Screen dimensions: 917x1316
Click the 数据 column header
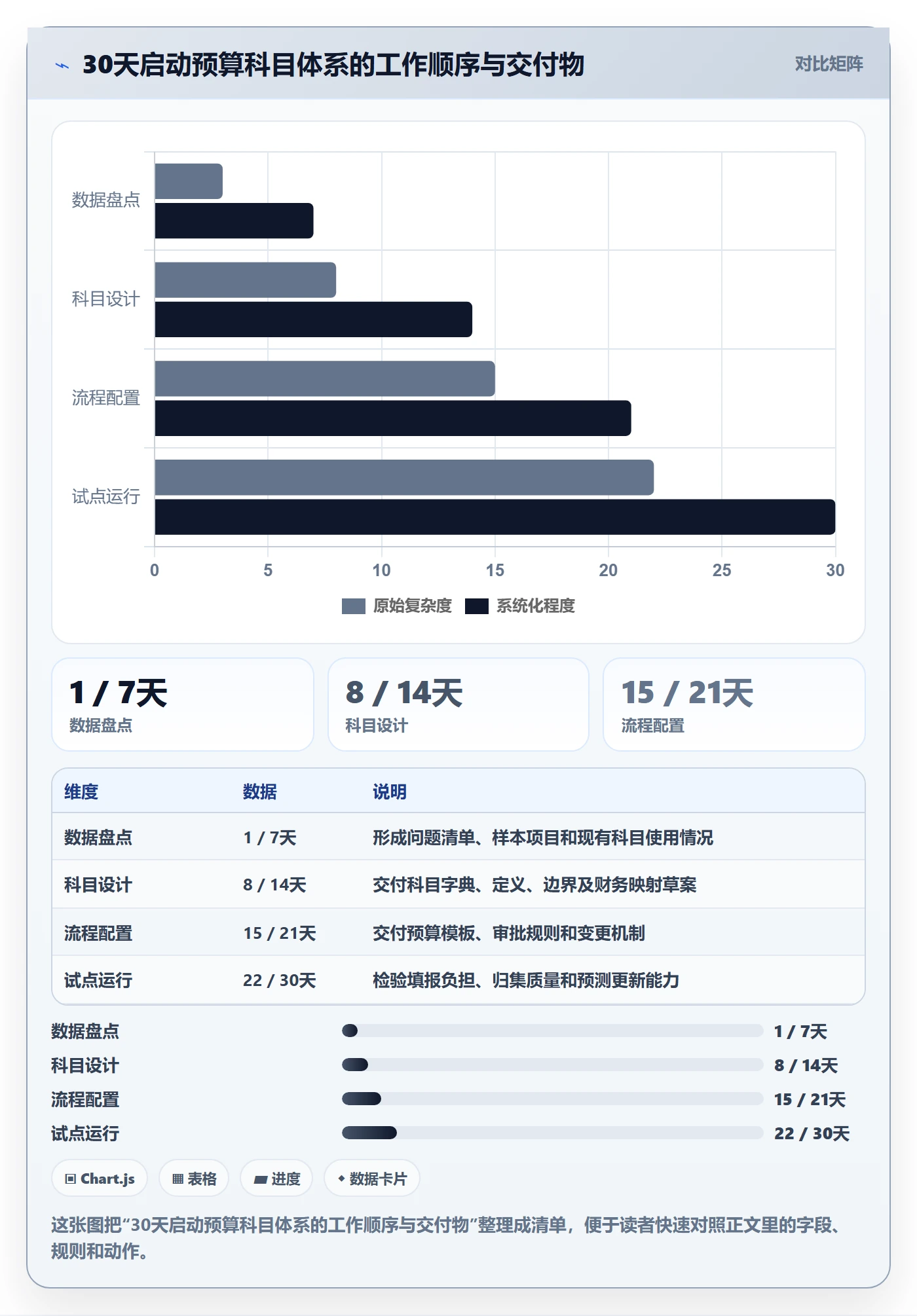pos(260,792)
